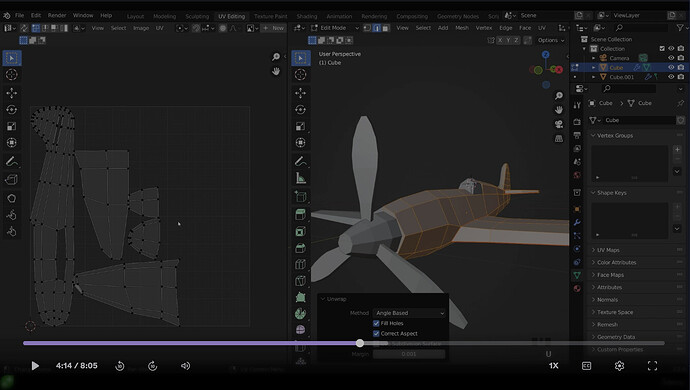
Task: Open Modifiers wrench properties tab
Action: (577, 222)
